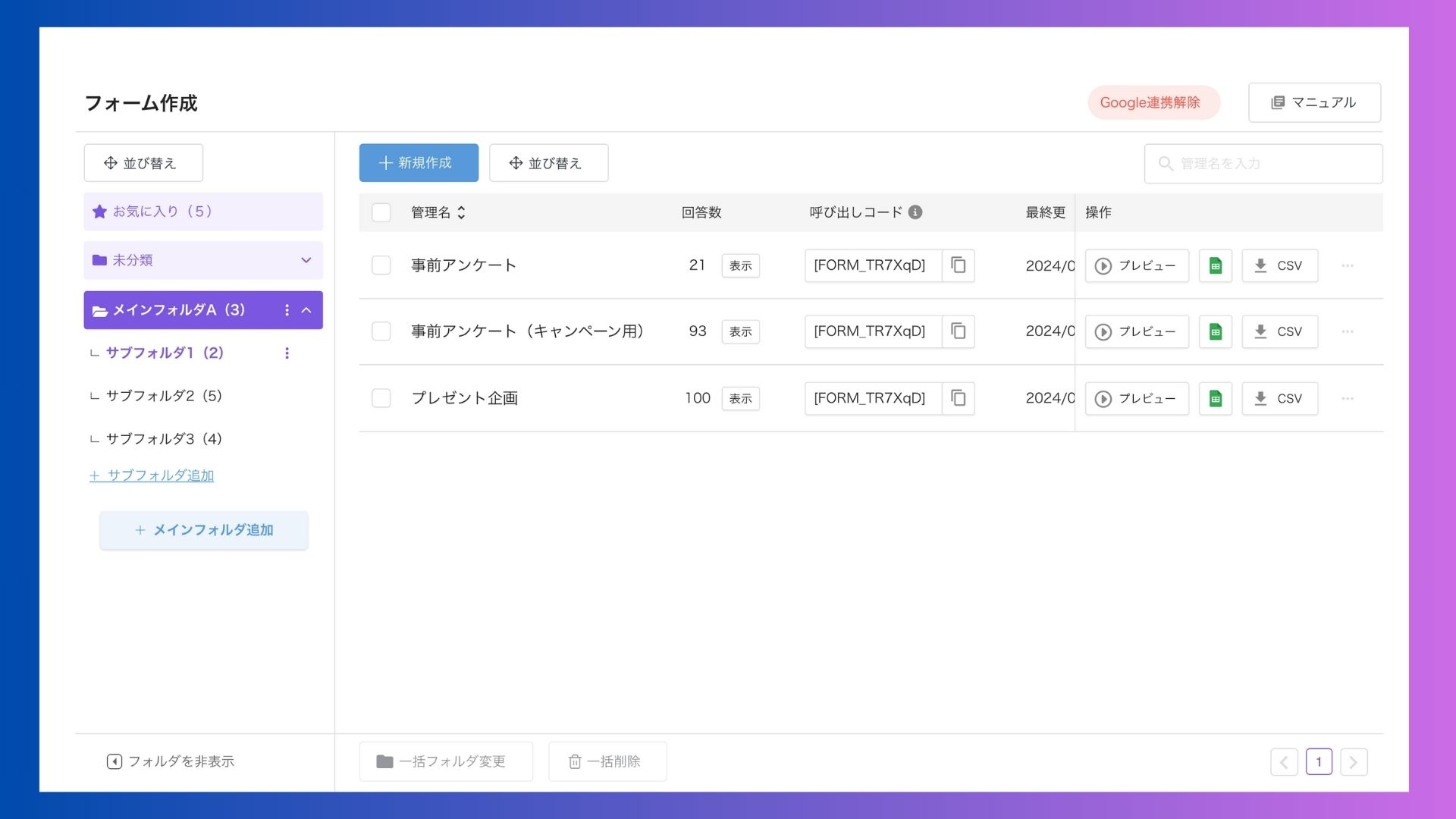The image size is (1456, 819).
Task: Go to the next page arrow in the pagination
Action: coord(1354,762)
